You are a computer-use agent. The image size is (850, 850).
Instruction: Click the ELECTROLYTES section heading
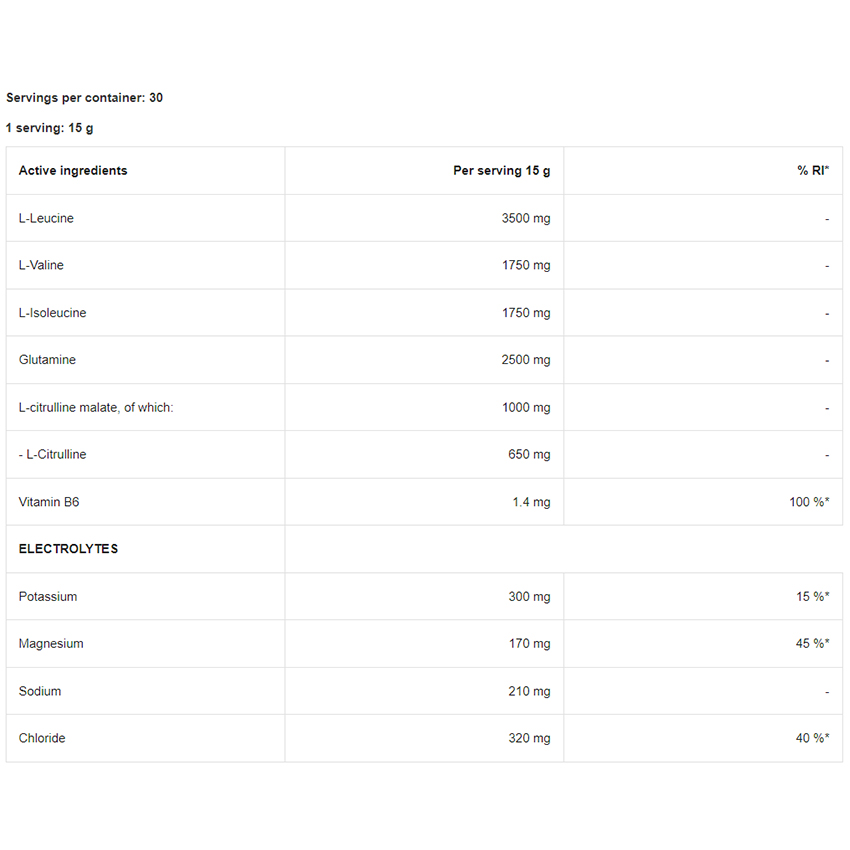click(x=68, y=549)
